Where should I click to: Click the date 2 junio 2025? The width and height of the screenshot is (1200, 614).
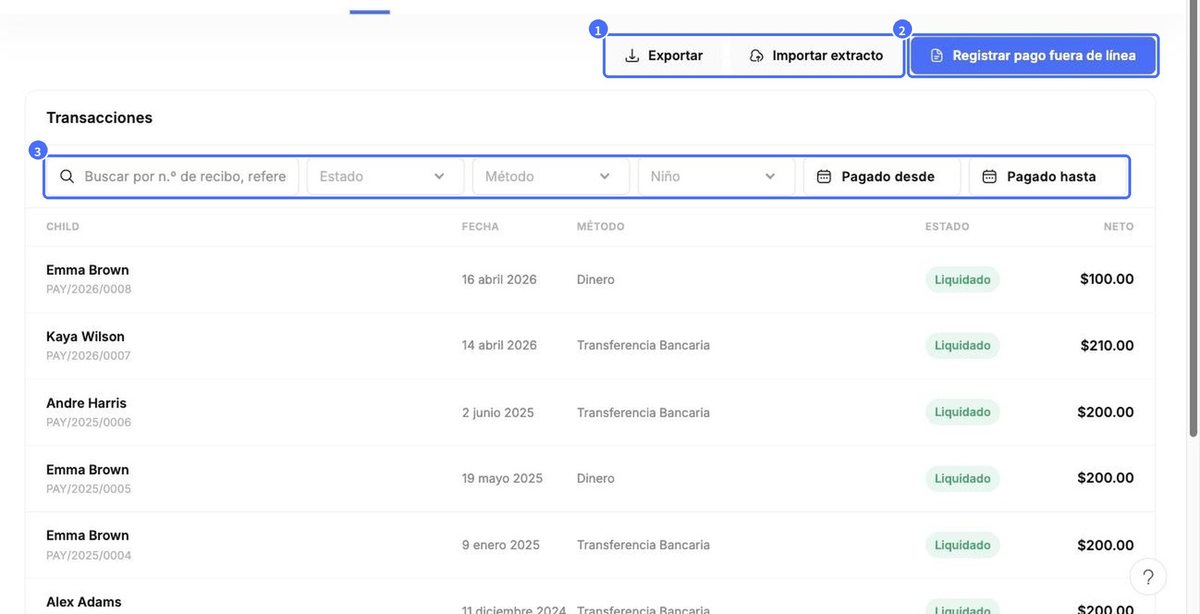[x=498, y=412]
